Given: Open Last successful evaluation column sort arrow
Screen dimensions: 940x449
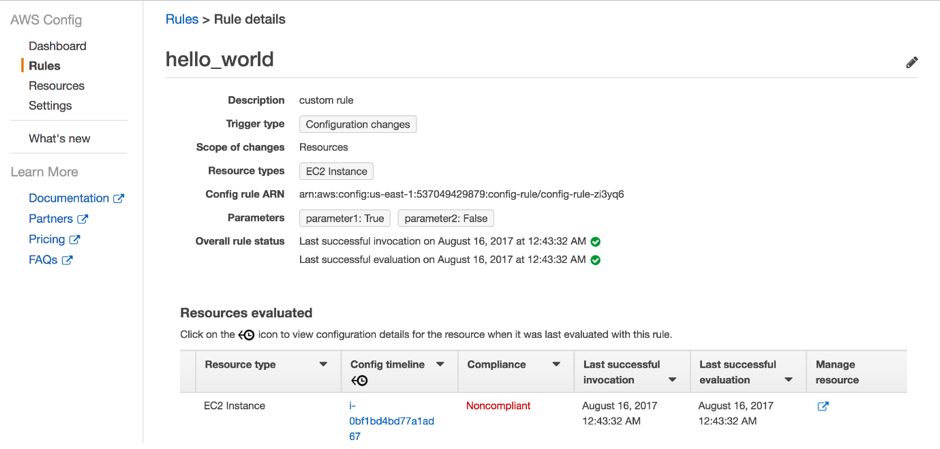Looking at the screenshot, I should [788, 380].
